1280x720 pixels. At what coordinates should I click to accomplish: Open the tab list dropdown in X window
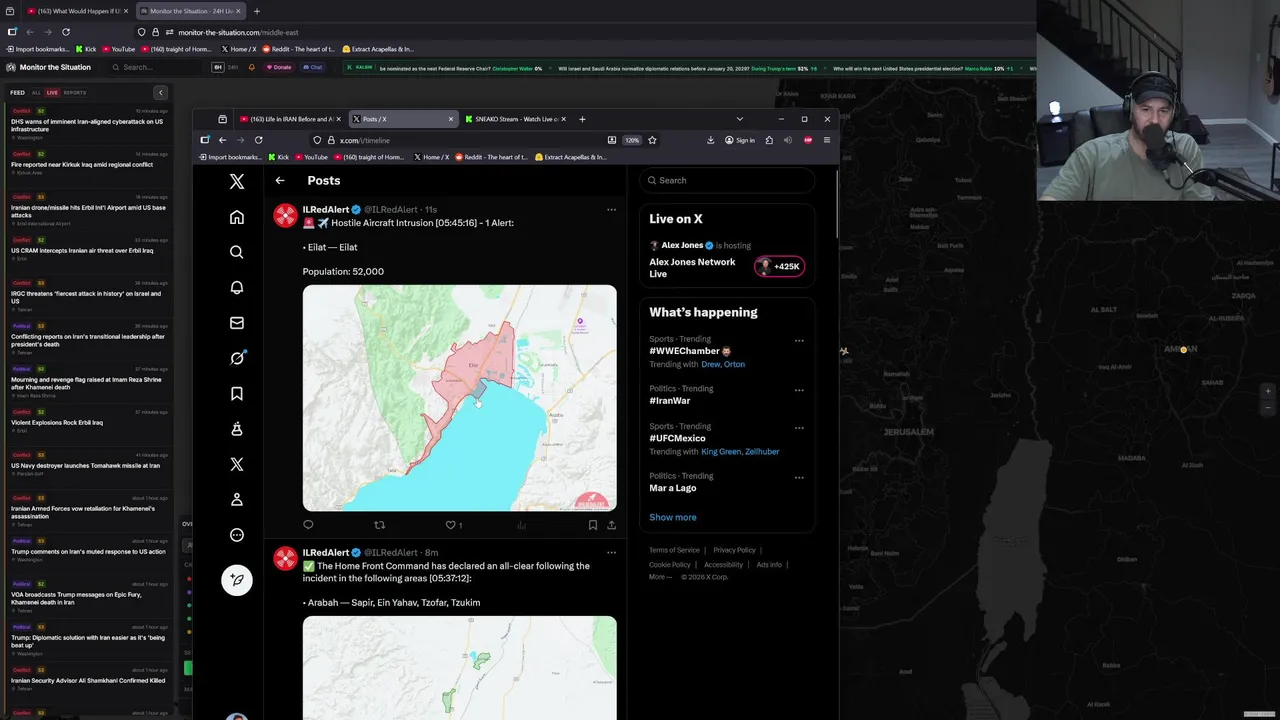coord(740,119)
